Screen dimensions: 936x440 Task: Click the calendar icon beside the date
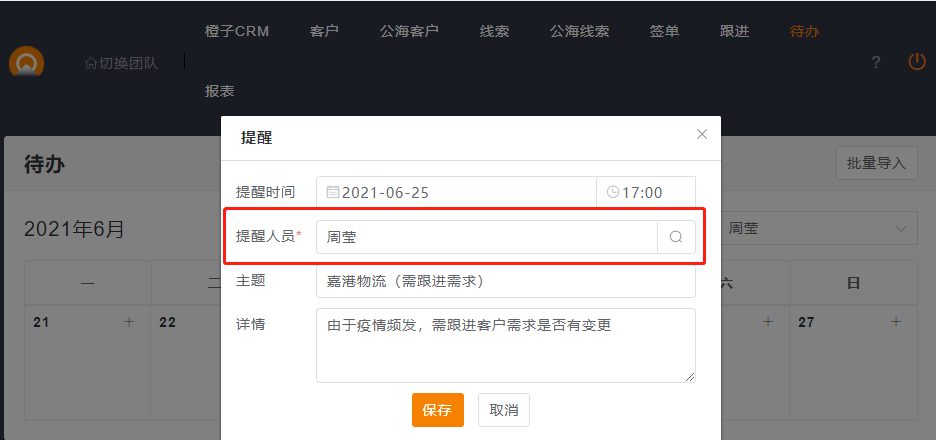pyautogui.click(x=333, y=192)
